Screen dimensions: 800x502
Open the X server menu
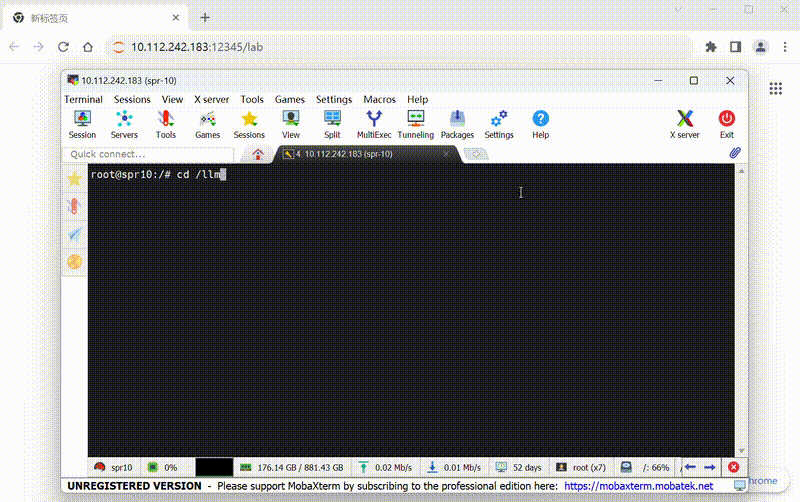[x=211, y=99]
